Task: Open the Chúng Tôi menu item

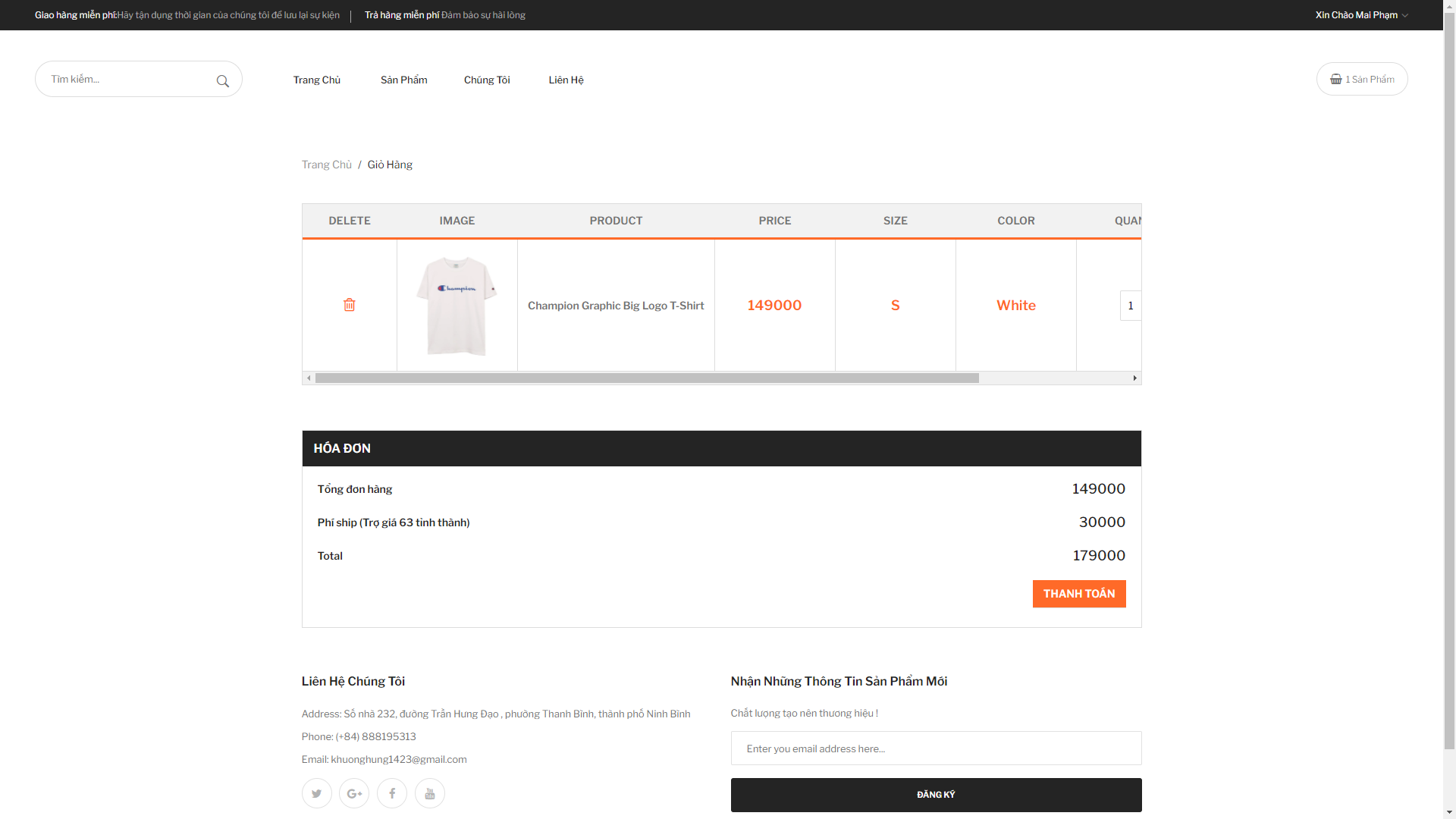Action: (487, 80)
